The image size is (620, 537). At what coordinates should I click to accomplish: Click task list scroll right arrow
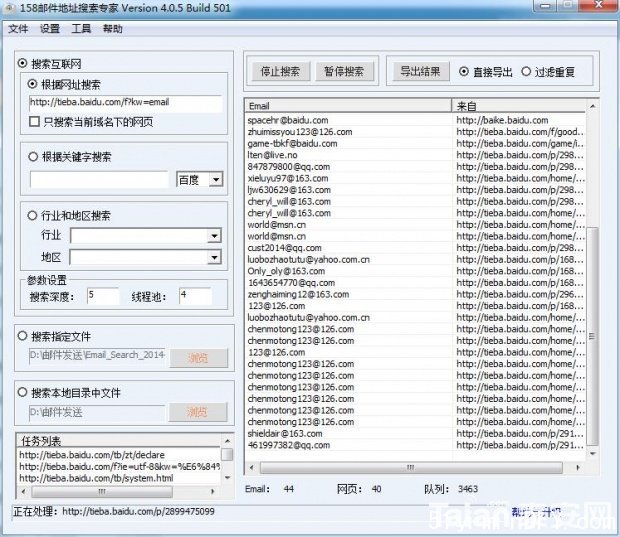(213, 492)
